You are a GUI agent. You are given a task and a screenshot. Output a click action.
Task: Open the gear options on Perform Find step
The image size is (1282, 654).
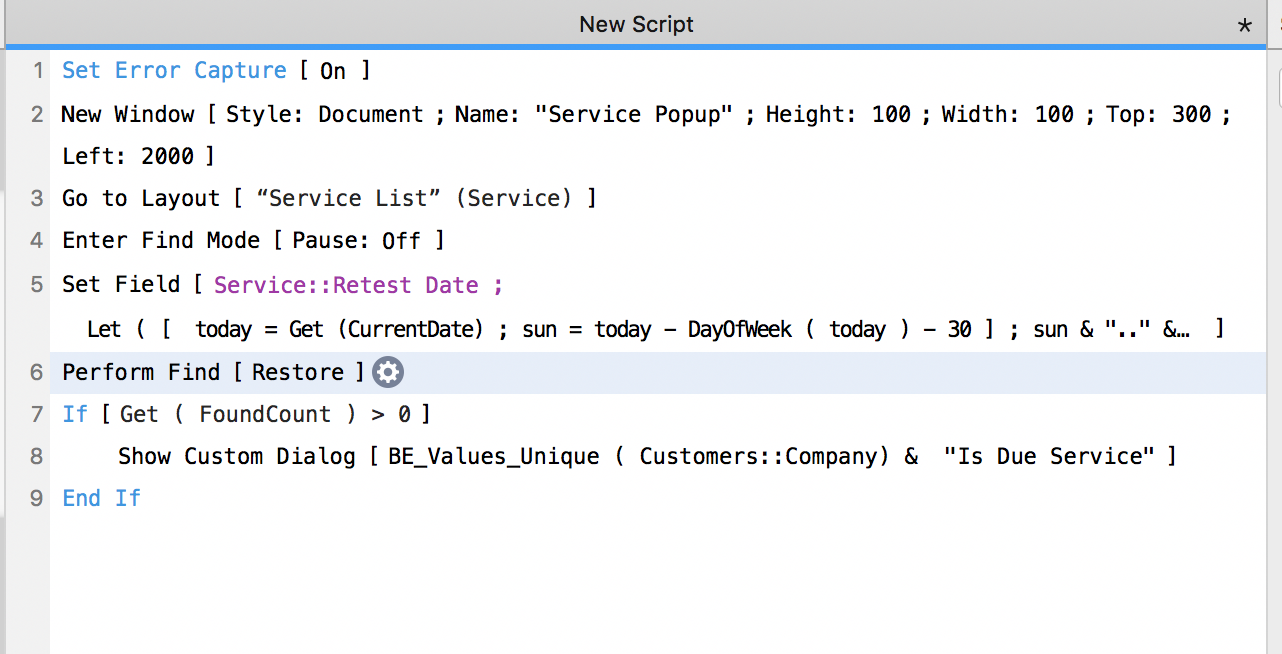(x=388, y=373)
